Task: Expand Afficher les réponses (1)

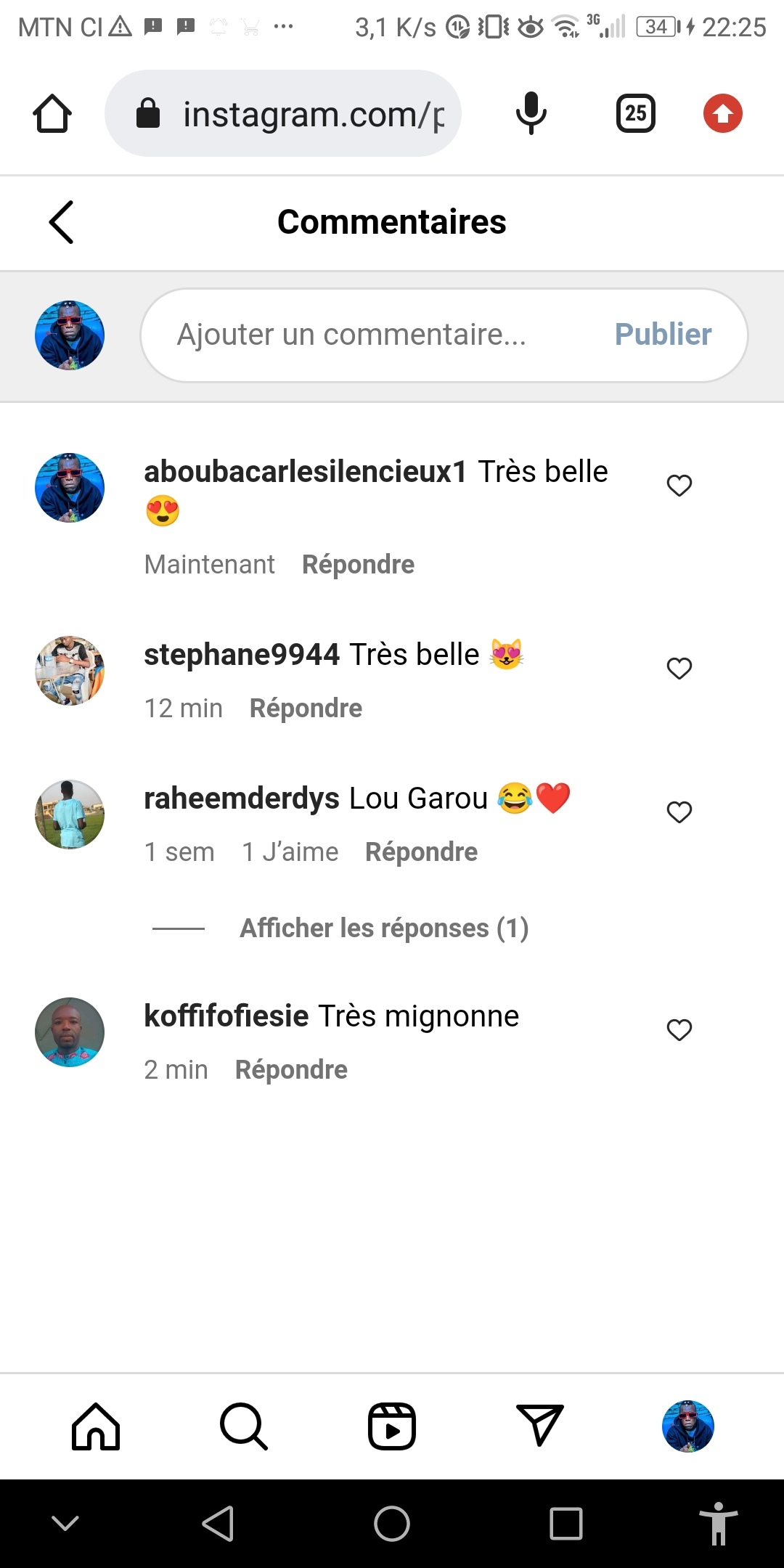Action: pyautogui.click(x=384, y=928)
